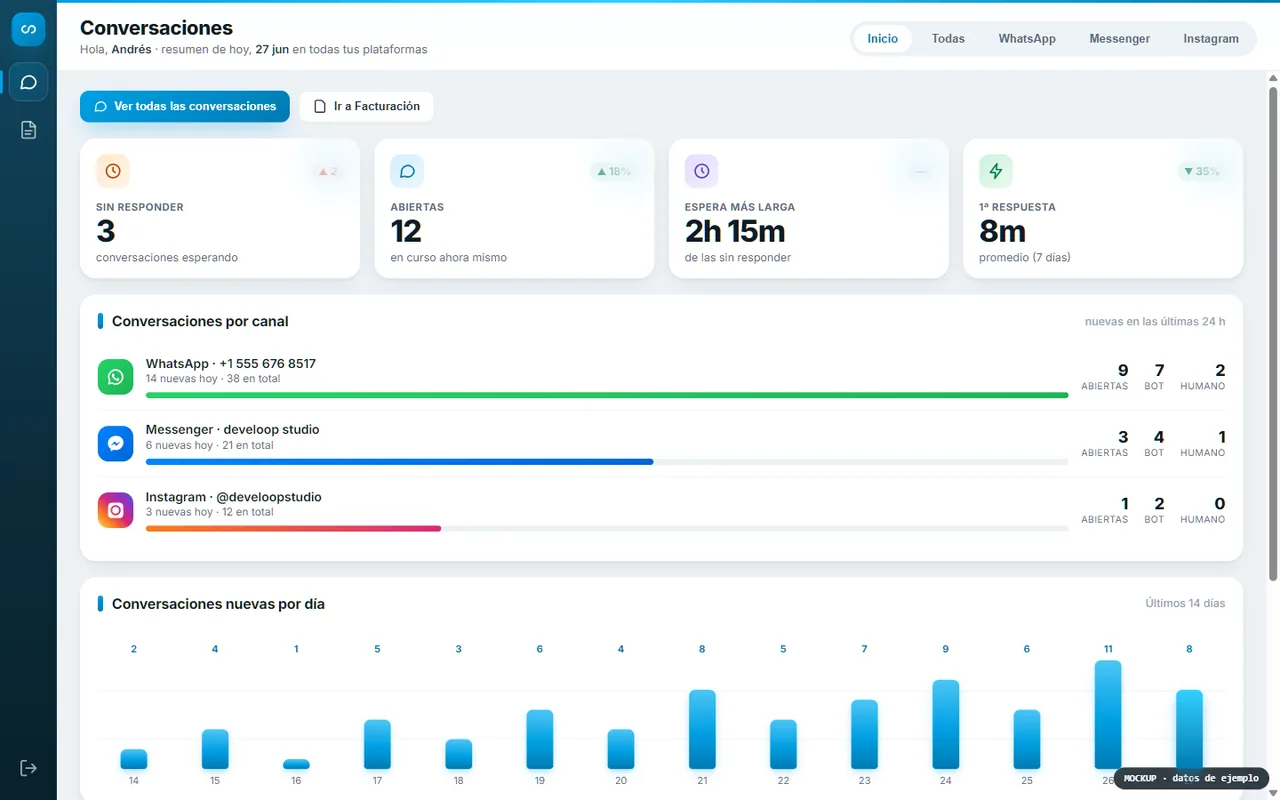
Task: Click Instagram Humano count 0
Action: [x=1220, y=504]
